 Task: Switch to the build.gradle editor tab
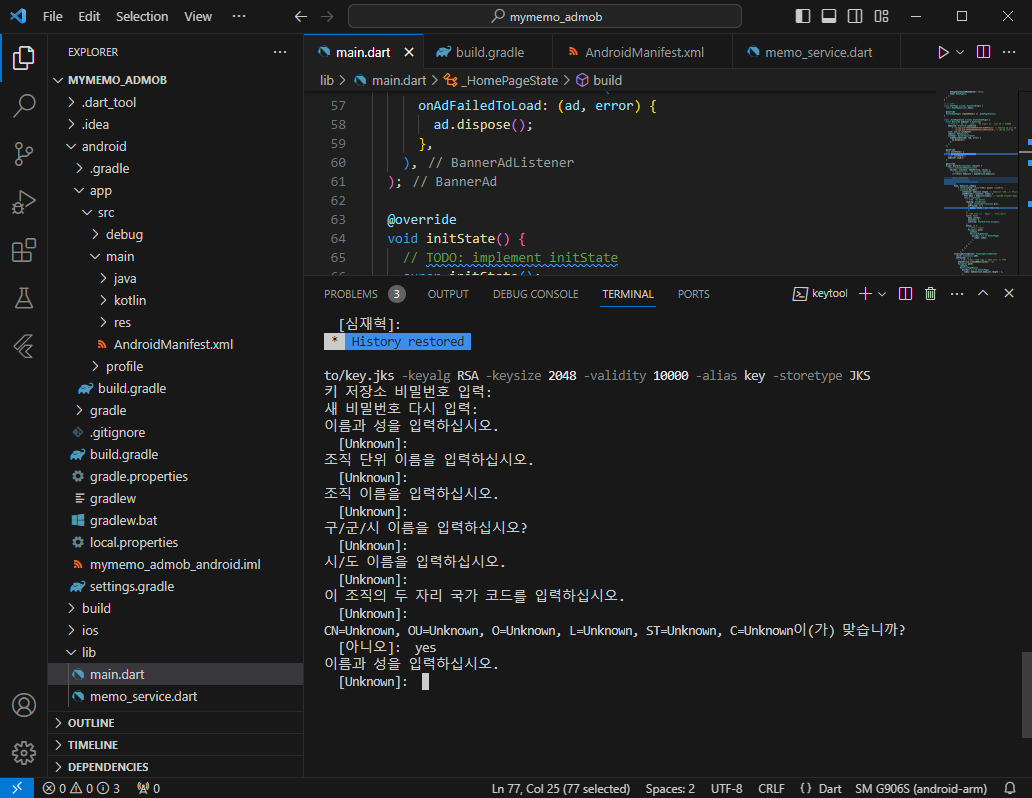(x=488, y=52)
